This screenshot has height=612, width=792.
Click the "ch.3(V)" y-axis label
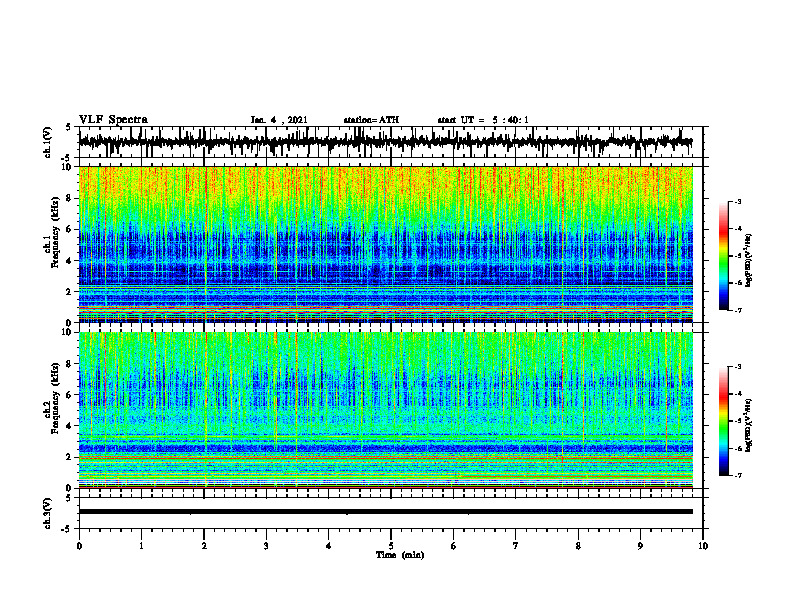point(47,513)
